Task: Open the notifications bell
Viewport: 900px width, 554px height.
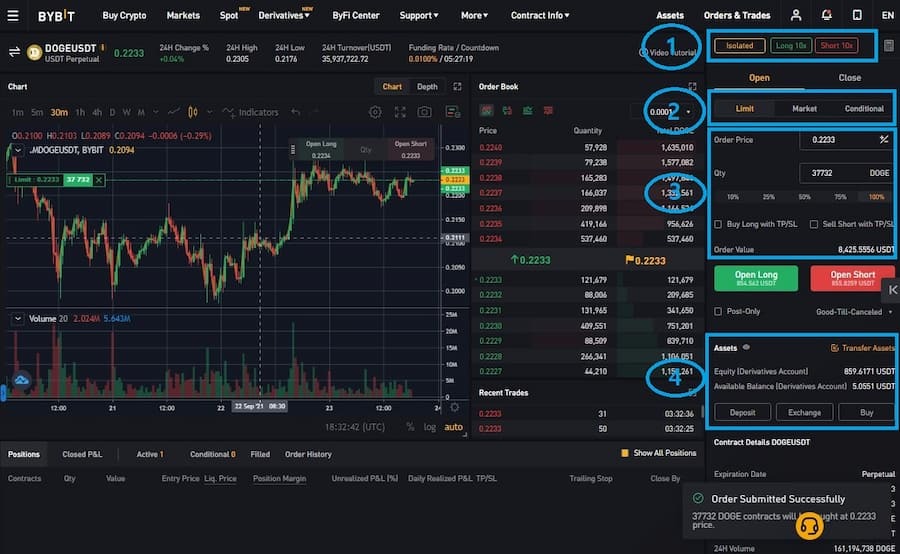Action: pyautogui.click(x=827, y=16)
